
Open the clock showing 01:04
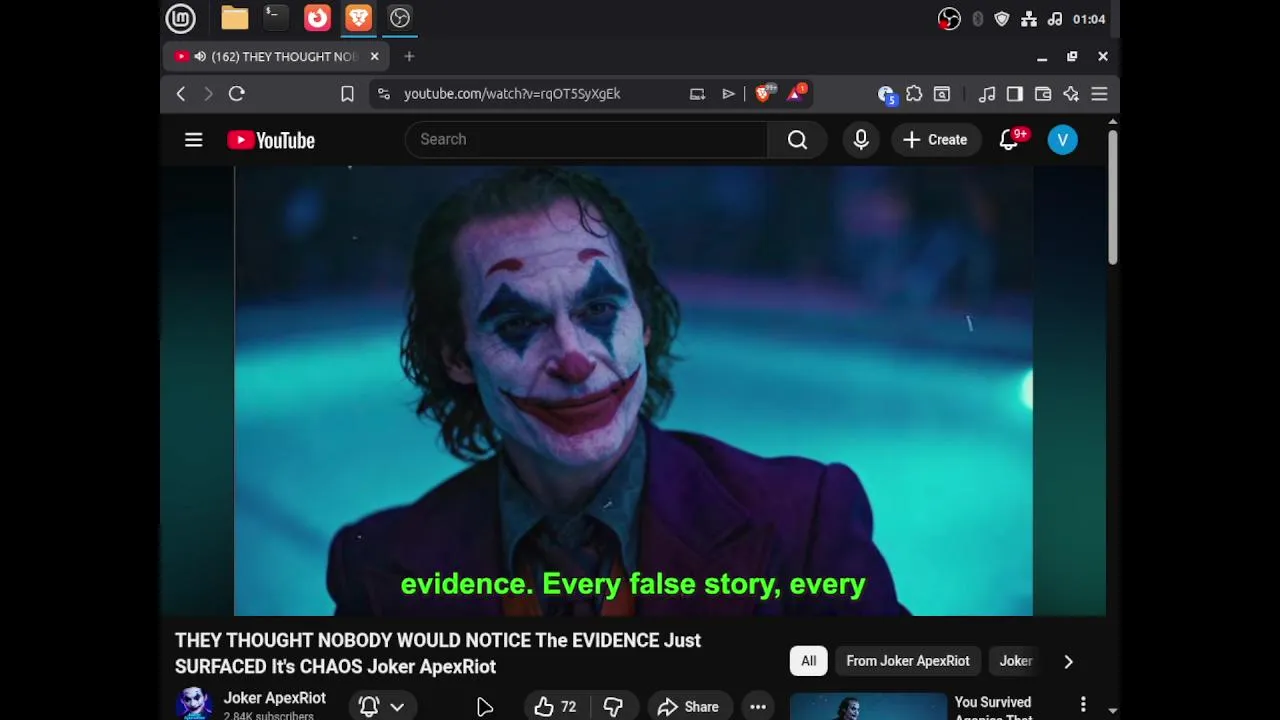pos(1089,19)
